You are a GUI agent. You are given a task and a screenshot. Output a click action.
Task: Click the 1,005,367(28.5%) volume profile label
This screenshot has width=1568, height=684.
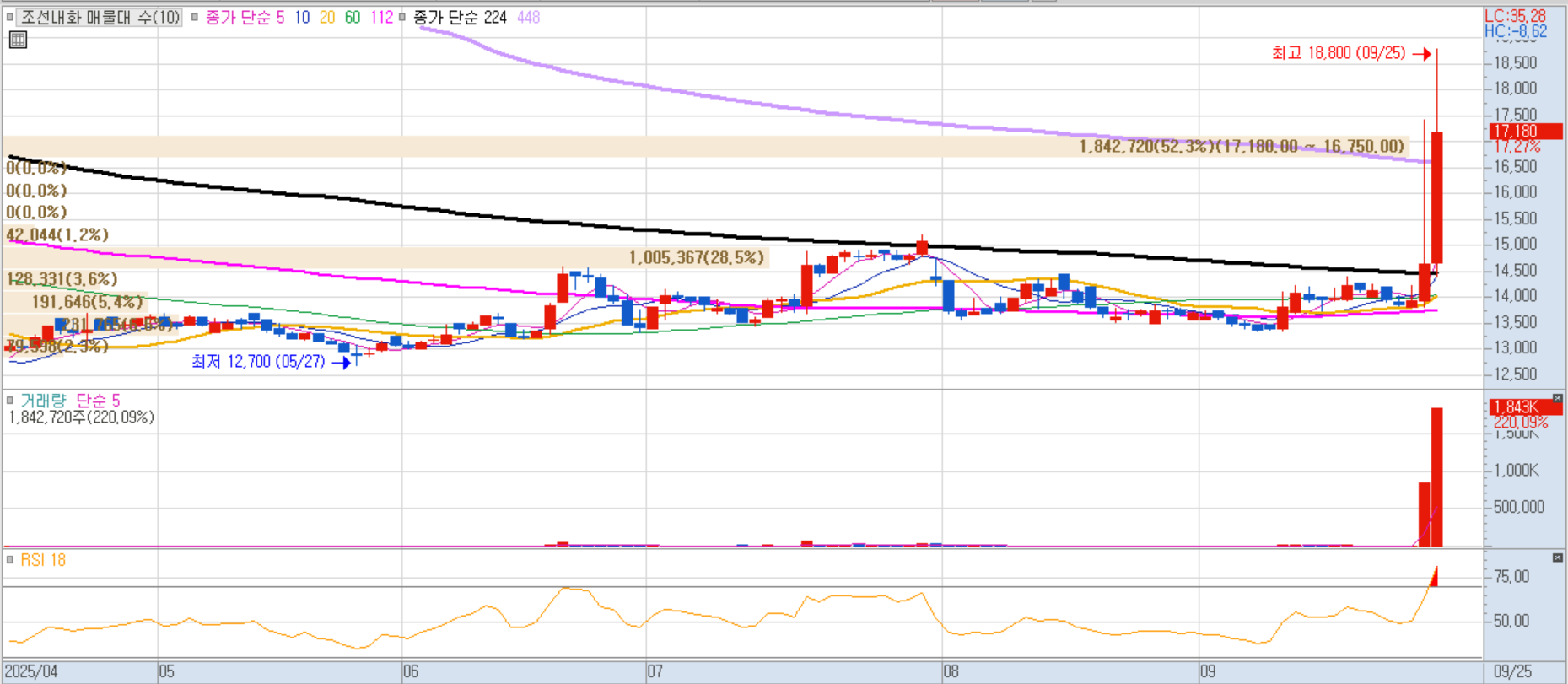(697, 258)
